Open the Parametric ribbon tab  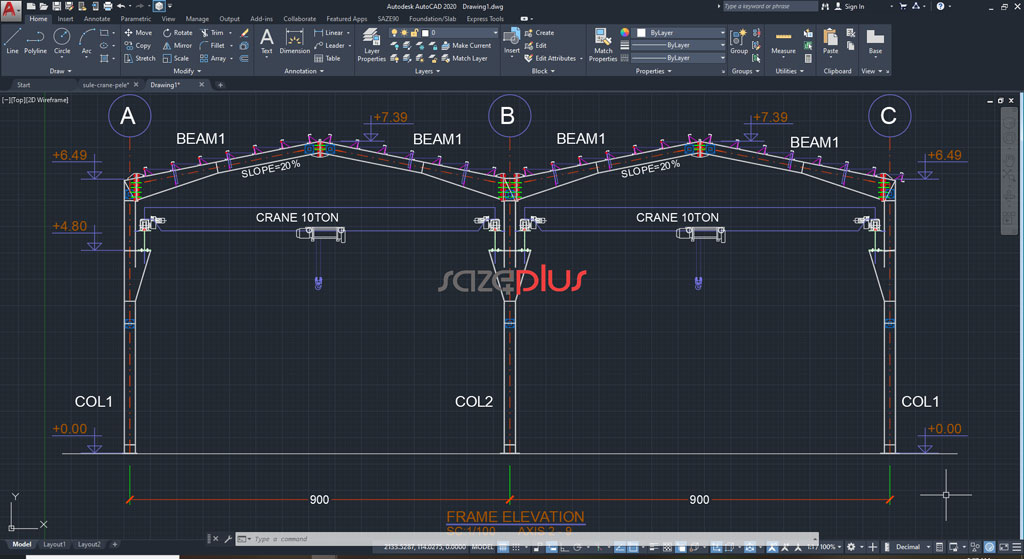[x=136, y=19]
